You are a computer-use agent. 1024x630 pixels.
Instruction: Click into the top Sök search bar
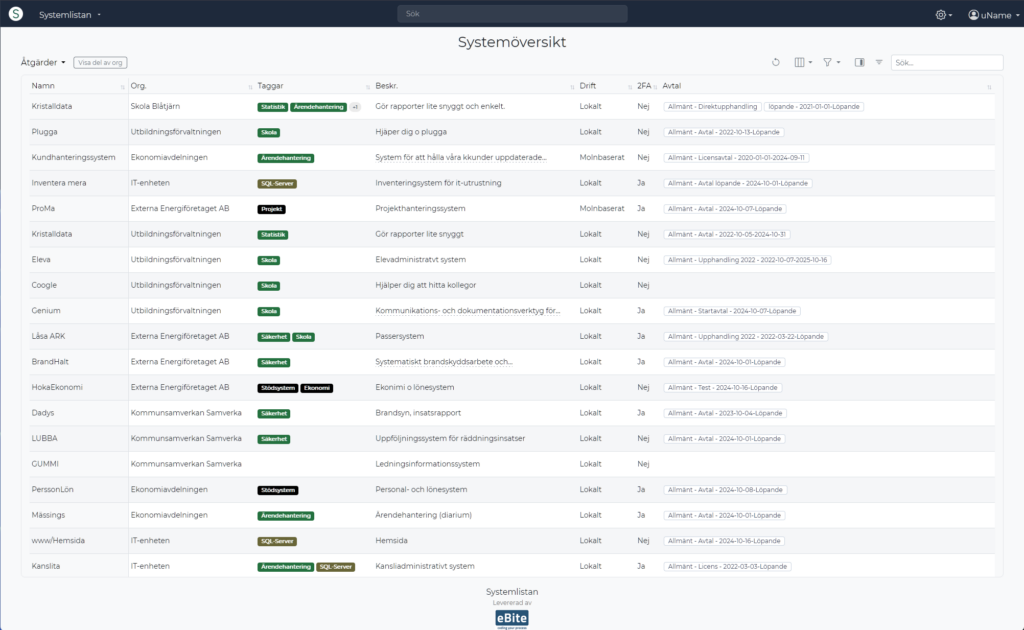coord(512,14)
